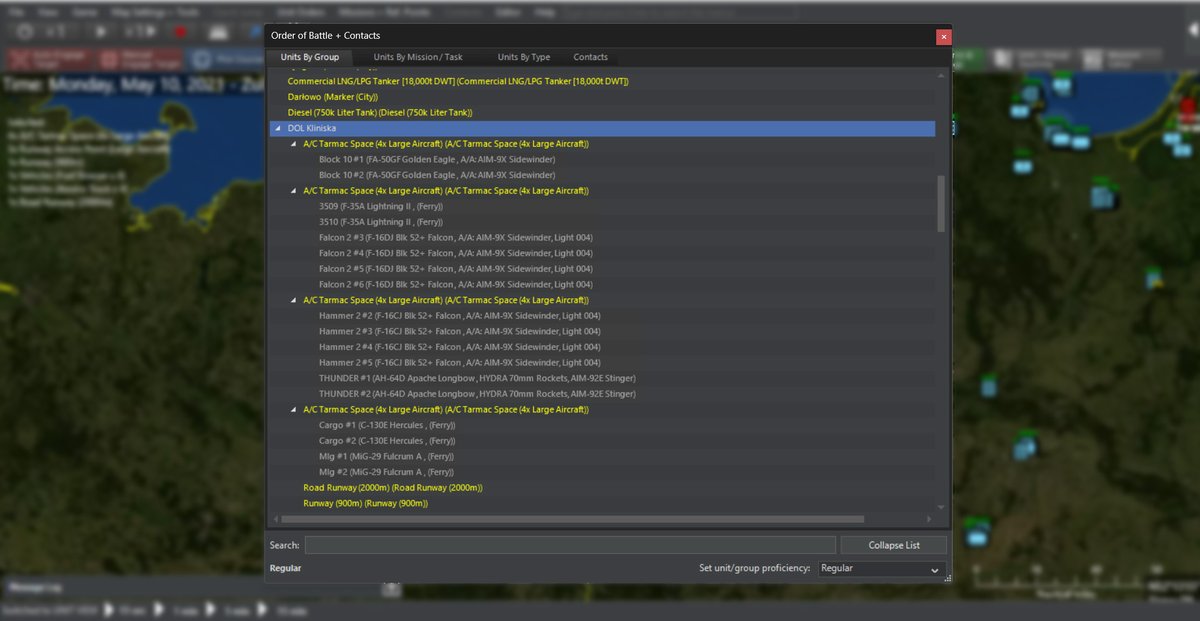
Task: Select Mig #1 MiG-29 Fulcrum A
Action: click(602, 456)
